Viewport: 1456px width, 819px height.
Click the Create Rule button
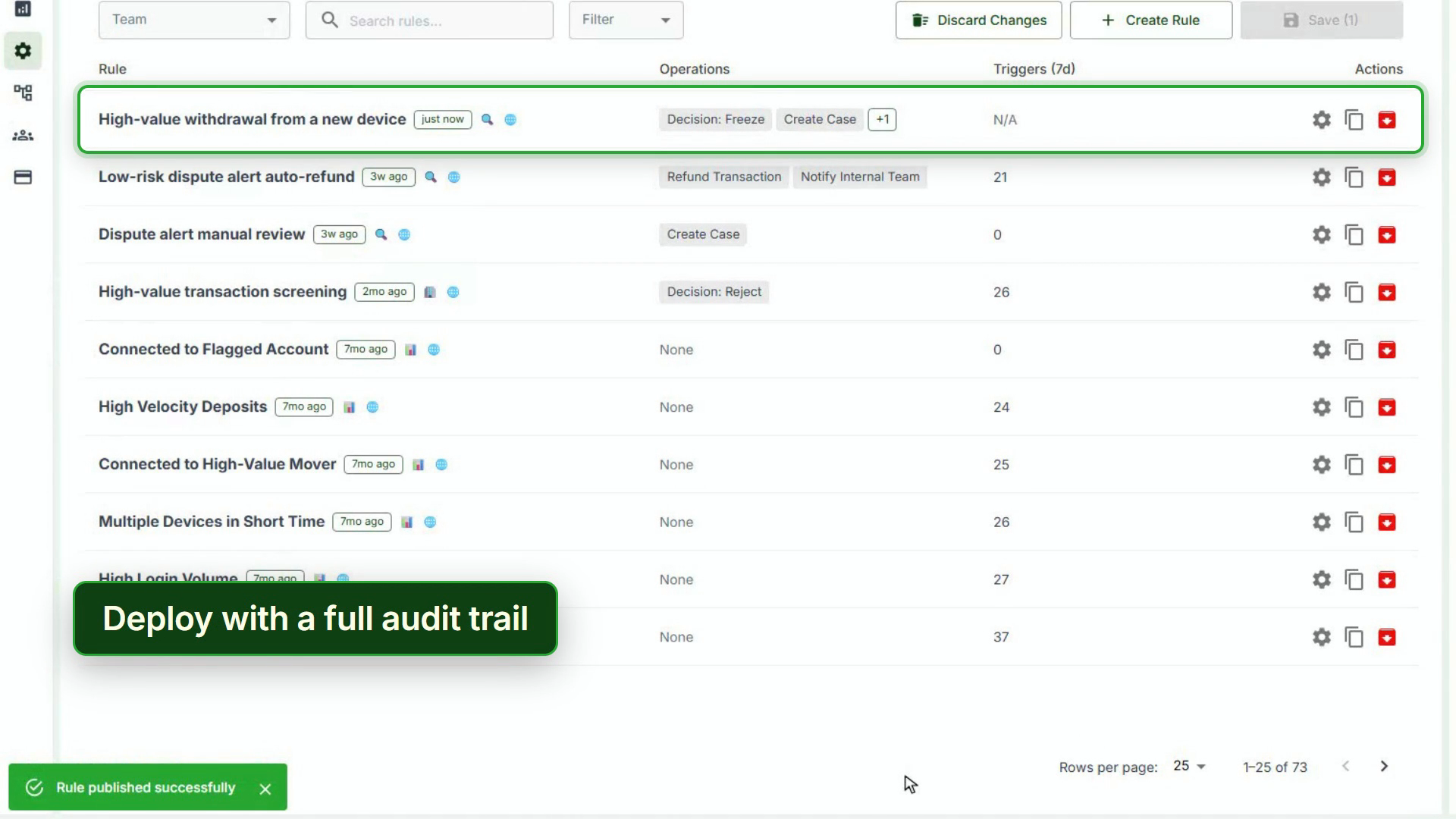click(1150, 20)
